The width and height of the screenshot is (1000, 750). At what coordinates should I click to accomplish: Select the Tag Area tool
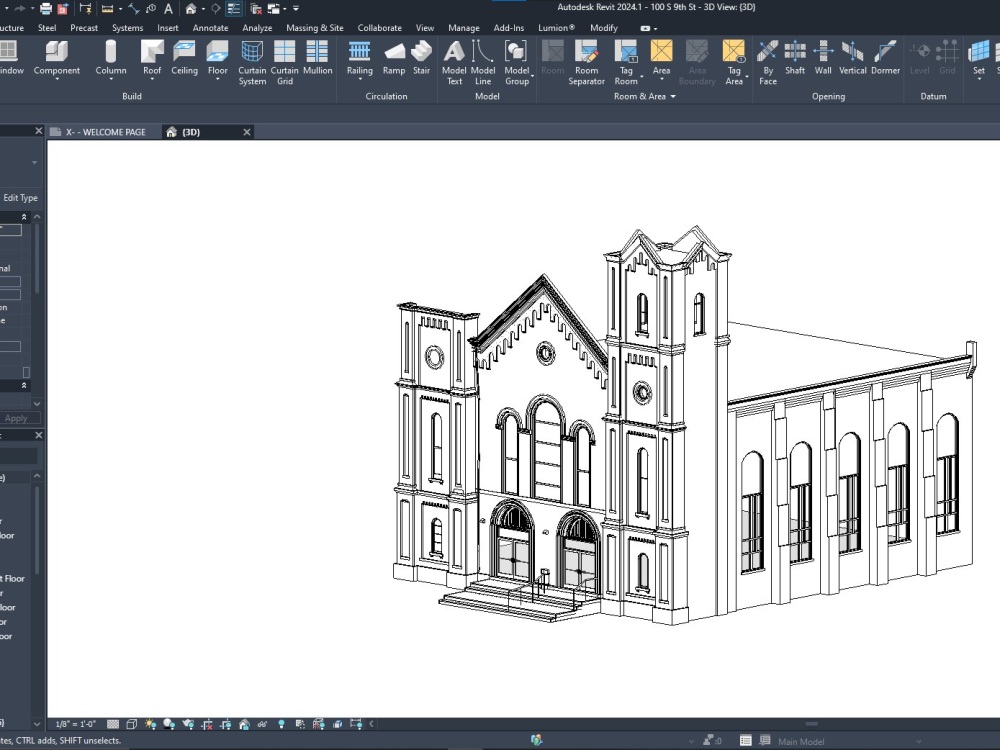point(734,62)
